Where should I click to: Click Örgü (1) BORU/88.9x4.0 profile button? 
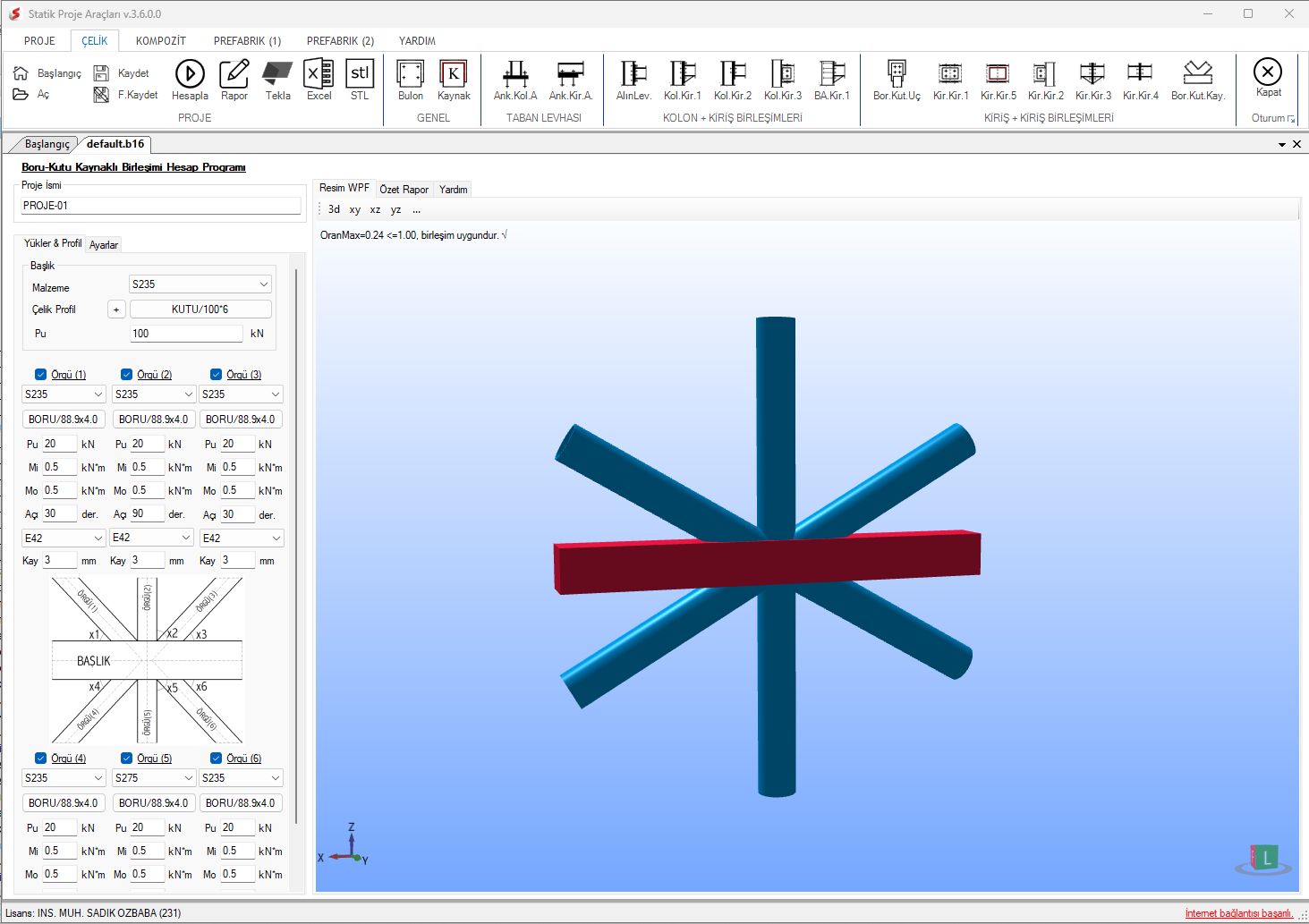click(x=64, y=420)
